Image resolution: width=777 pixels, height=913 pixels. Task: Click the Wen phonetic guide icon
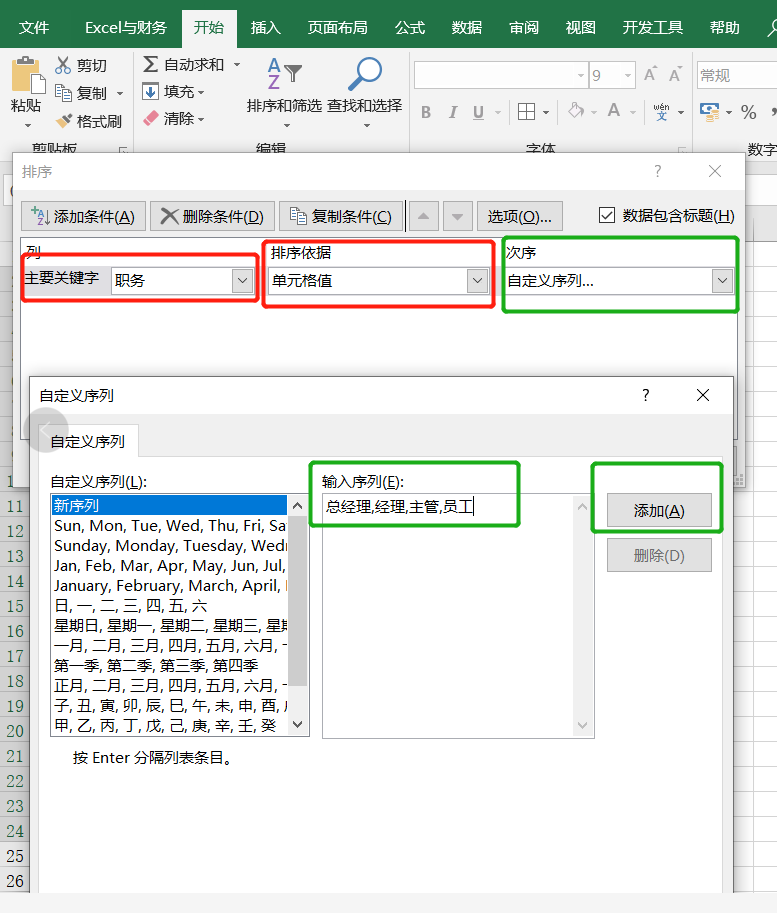(x=662, y=111)
